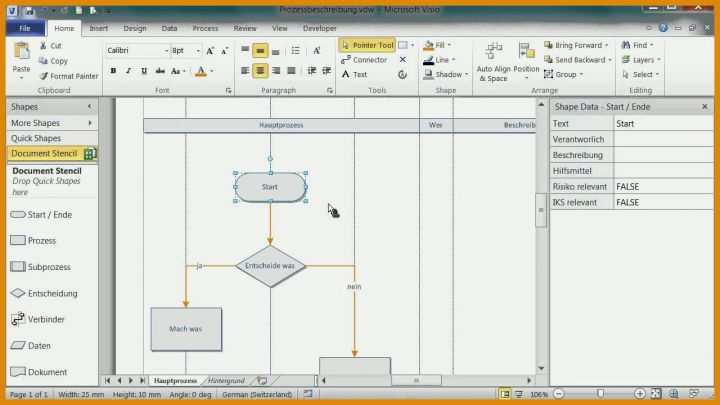Open the font size dropdown
The image size is (720, 405).
pos(198,51)
